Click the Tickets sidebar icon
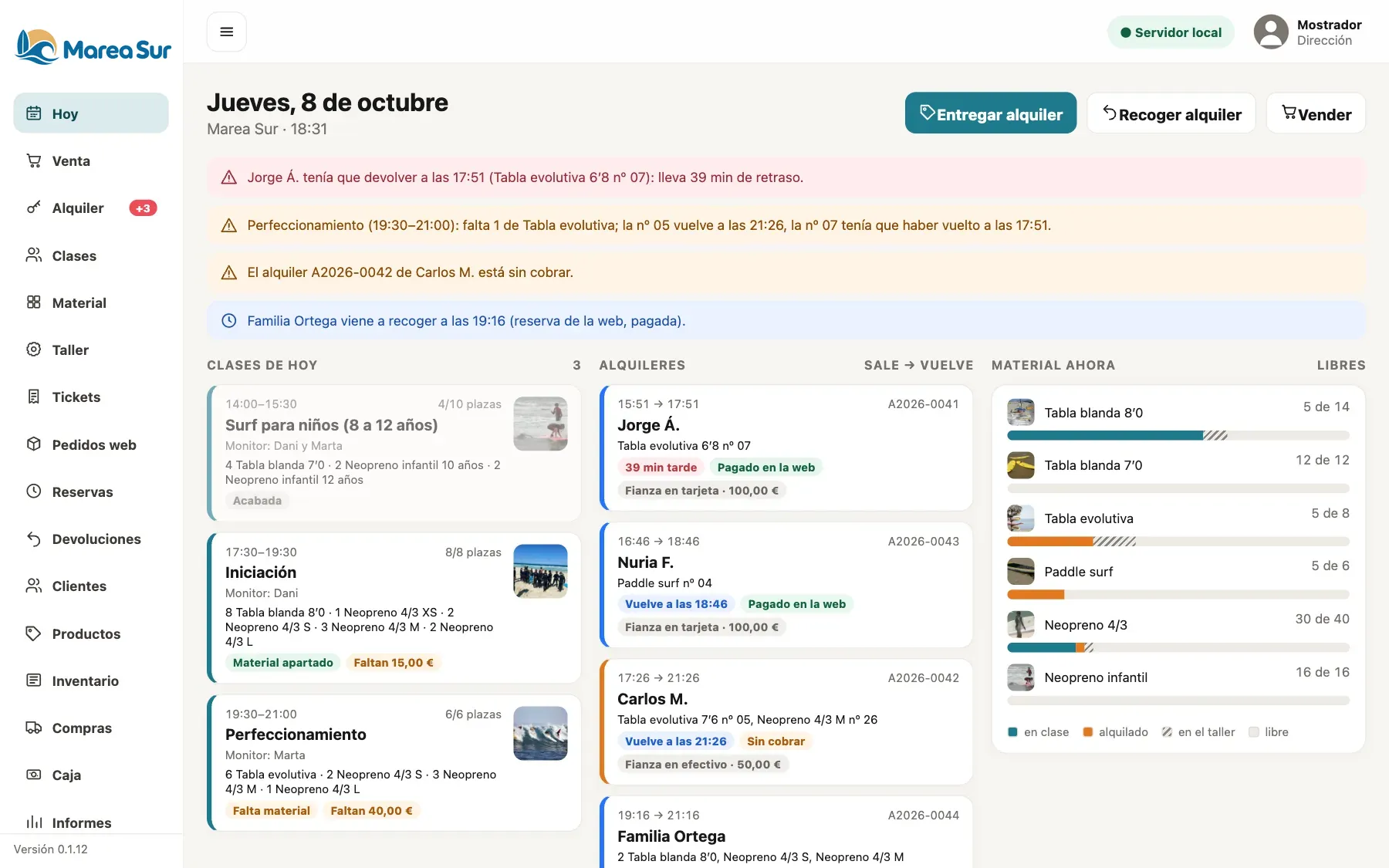This screenshot has width=1389, height=868. [34, 397]
